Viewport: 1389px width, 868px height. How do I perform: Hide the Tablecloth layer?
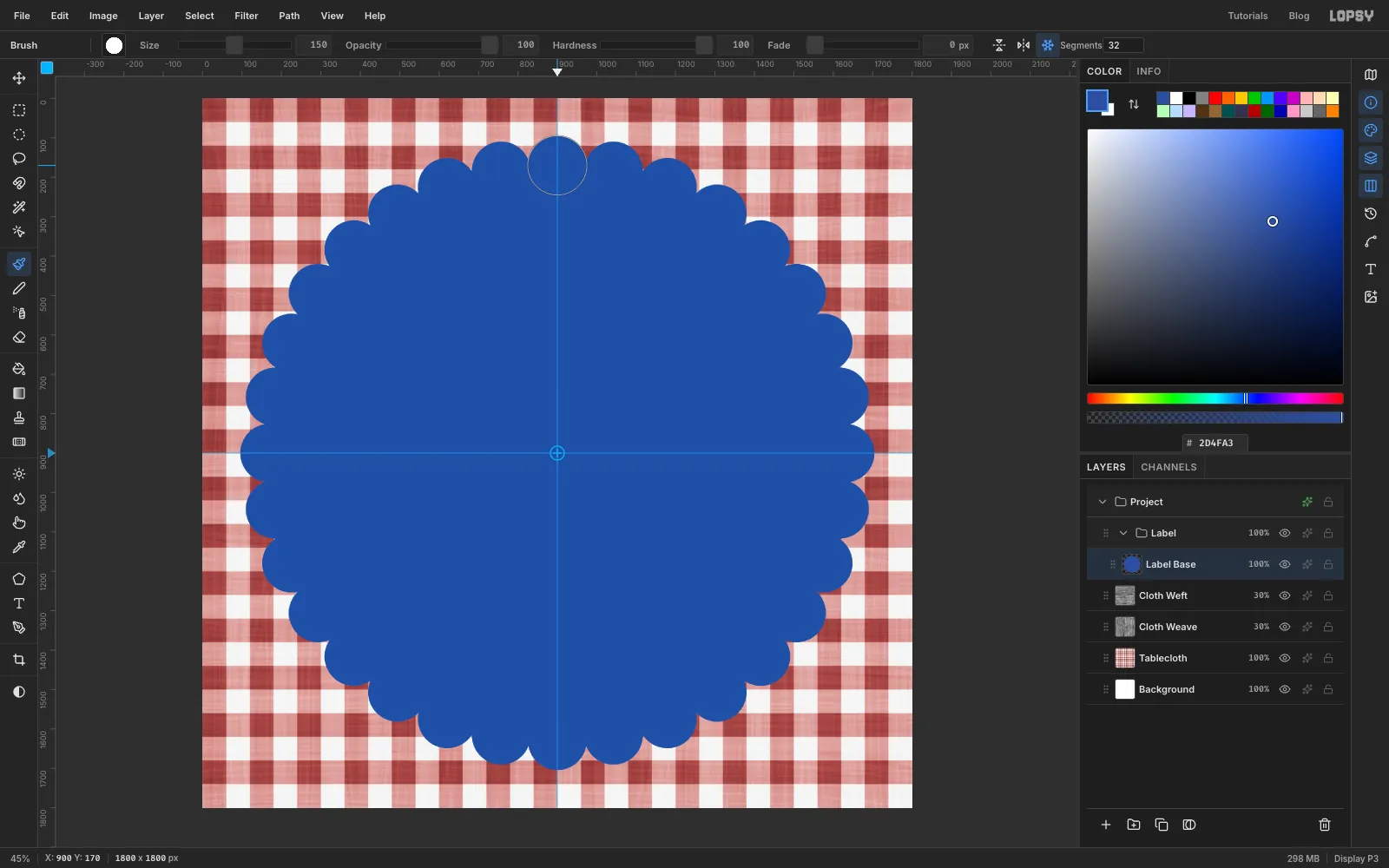[1285, 658]
